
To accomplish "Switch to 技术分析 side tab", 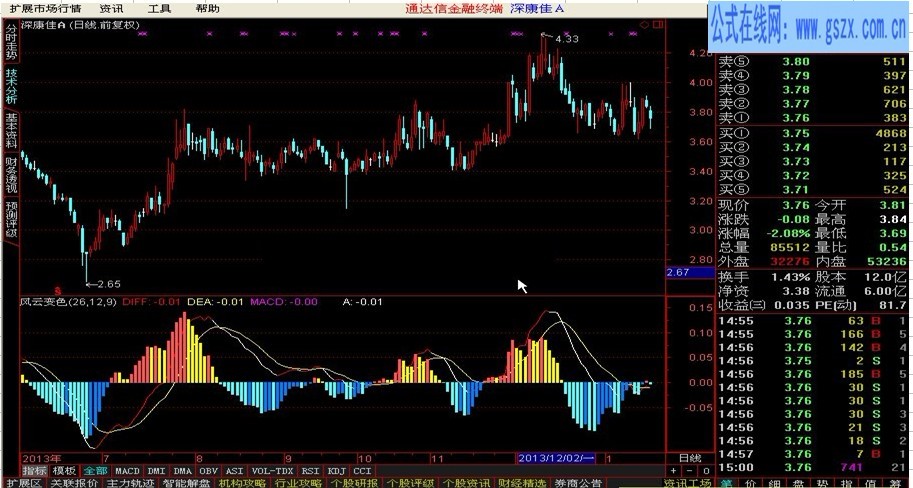I will [12, 86].
